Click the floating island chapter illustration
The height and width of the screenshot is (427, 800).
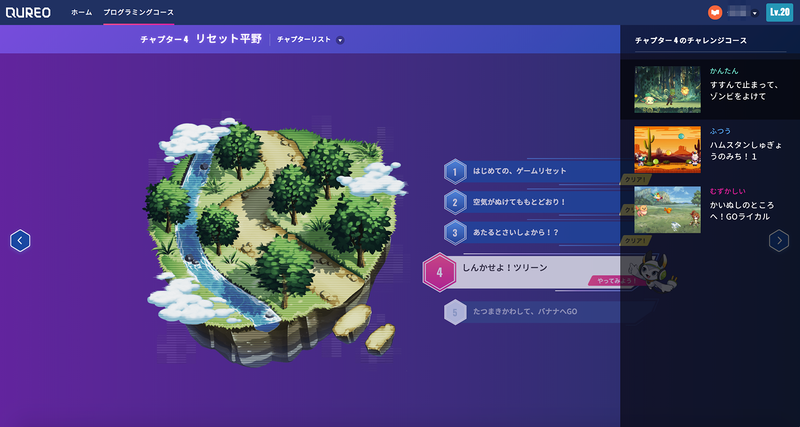pyautogui.click(x=276, y=242)
